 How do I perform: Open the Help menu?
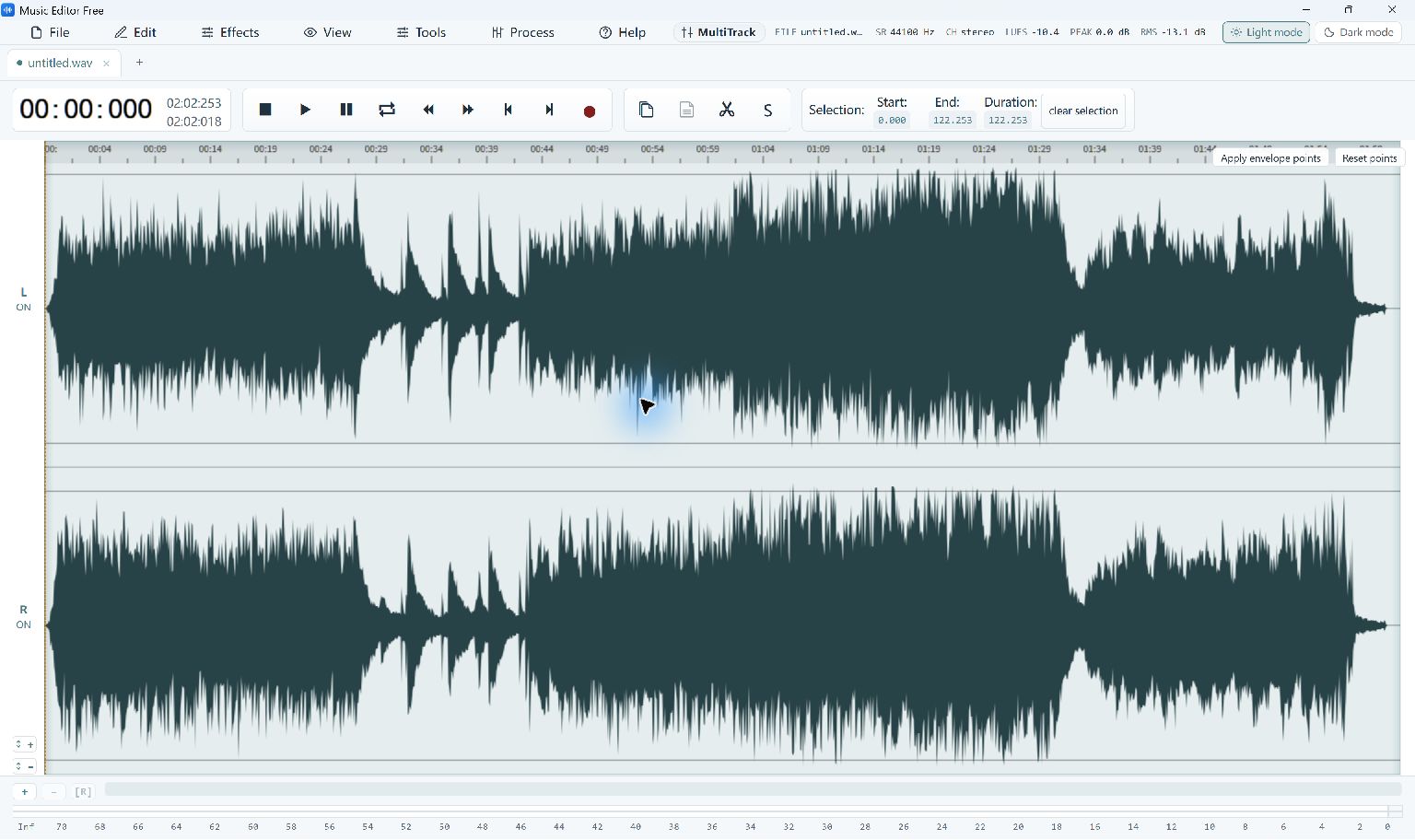click(623, 32)
